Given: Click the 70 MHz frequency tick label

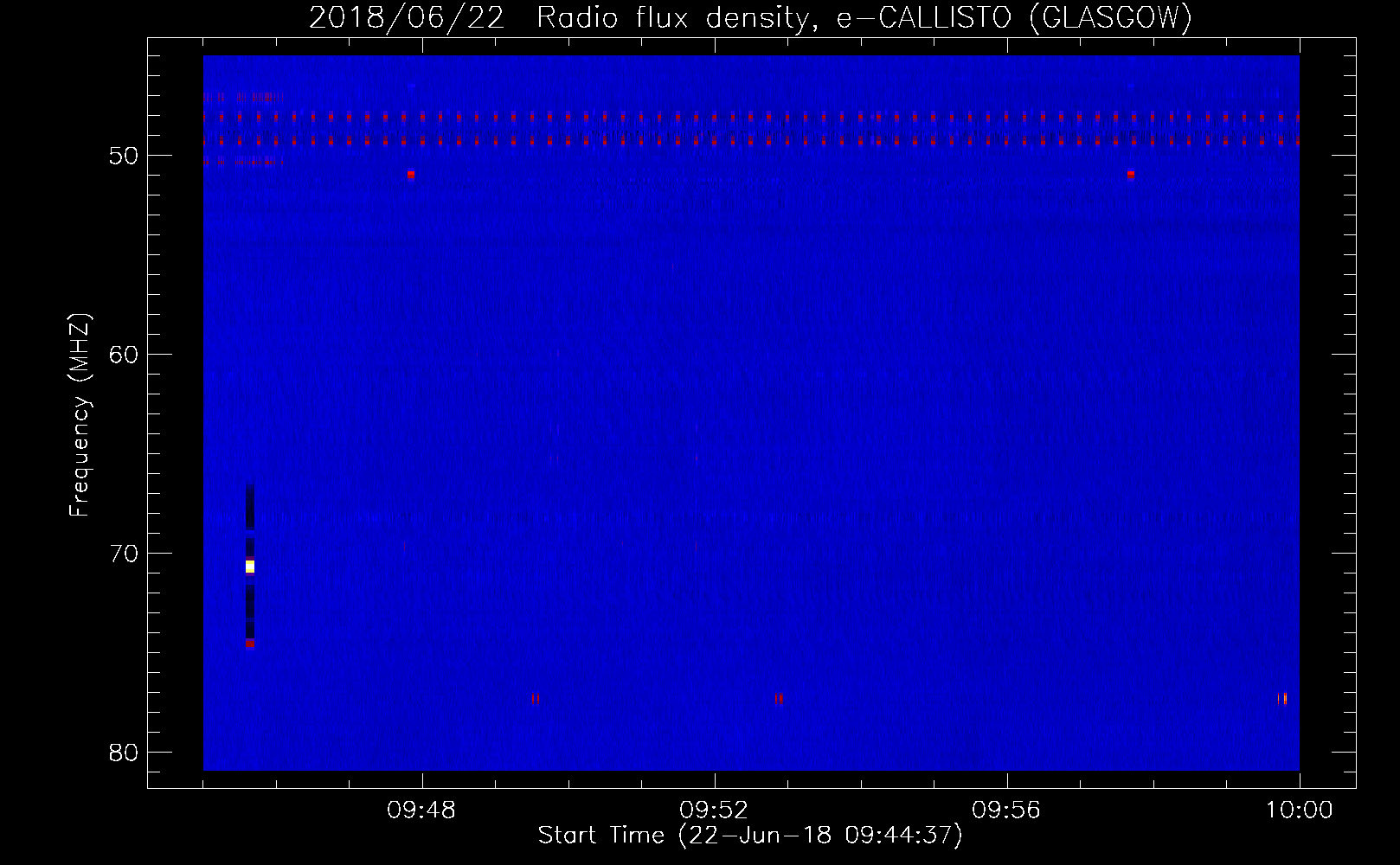Looking at the screenshot, I should pos(124,554).
